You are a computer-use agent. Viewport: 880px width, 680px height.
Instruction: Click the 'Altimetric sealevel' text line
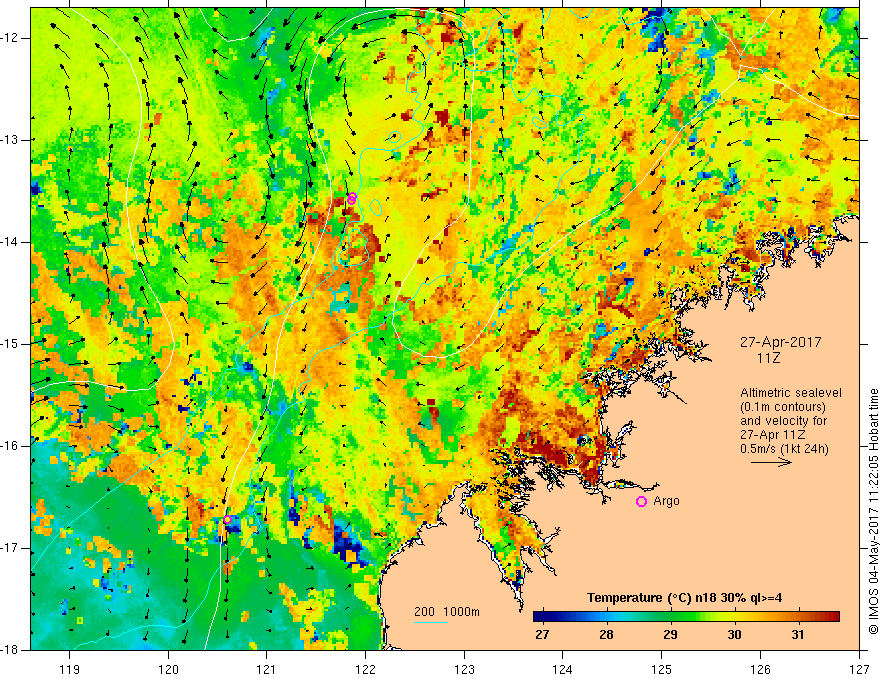[791, 393]
